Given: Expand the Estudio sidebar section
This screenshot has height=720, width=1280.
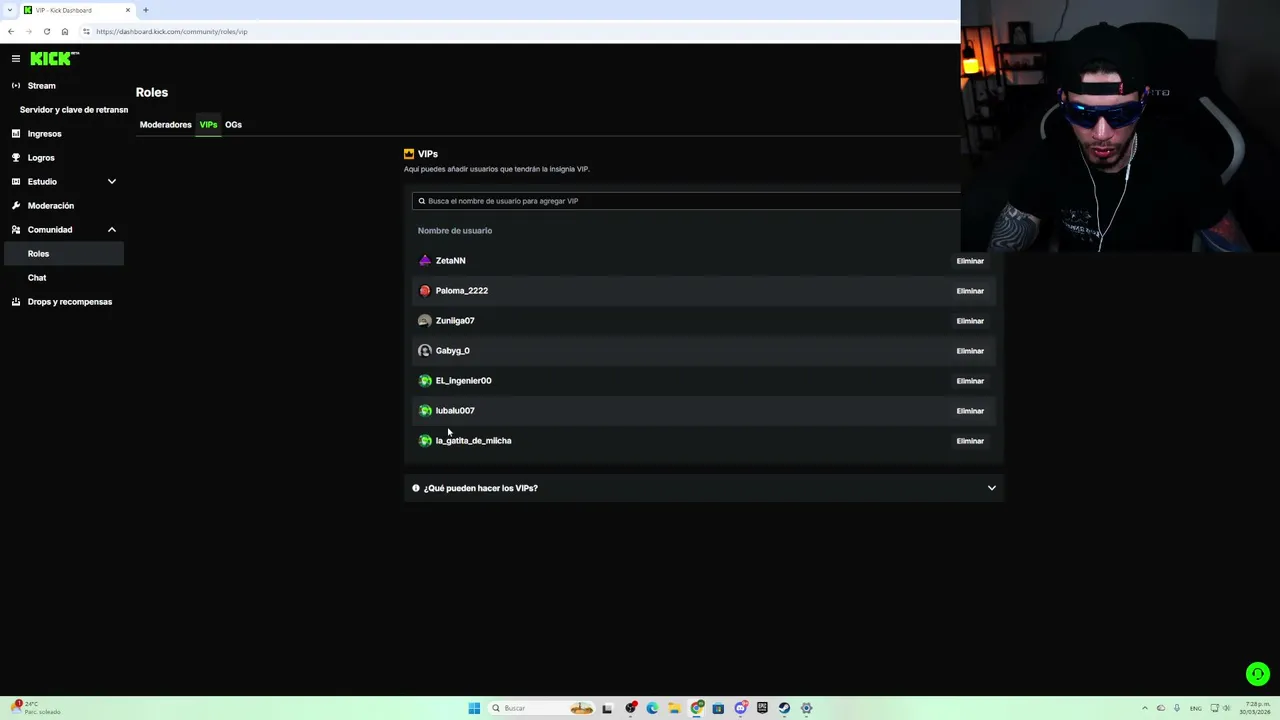Looking at the screenshot, I should coord(112,182).
